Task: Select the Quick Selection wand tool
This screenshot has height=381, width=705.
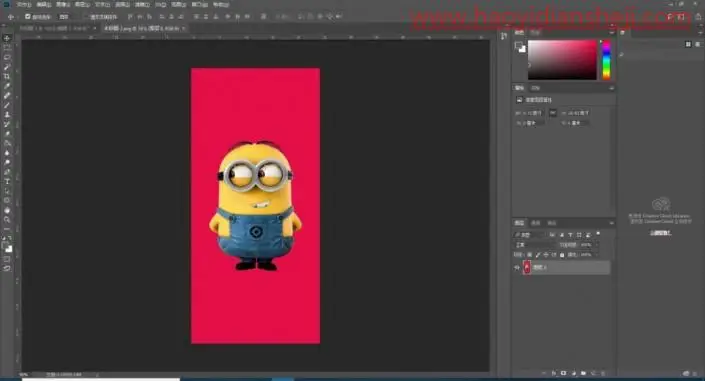Action: [x=7, y=67]
